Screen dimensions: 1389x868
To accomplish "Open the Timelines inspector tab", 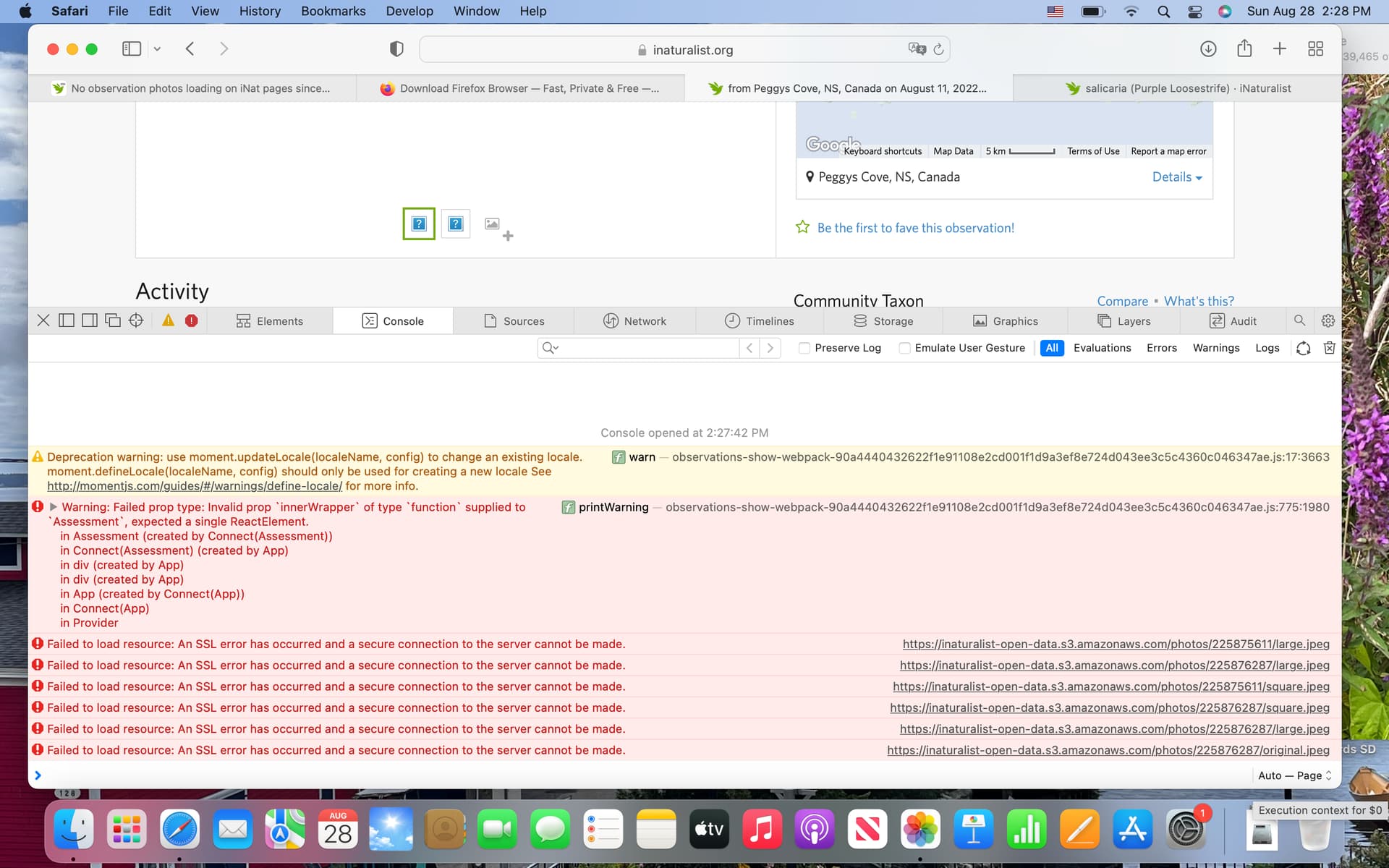I will [x=759, y=321].
